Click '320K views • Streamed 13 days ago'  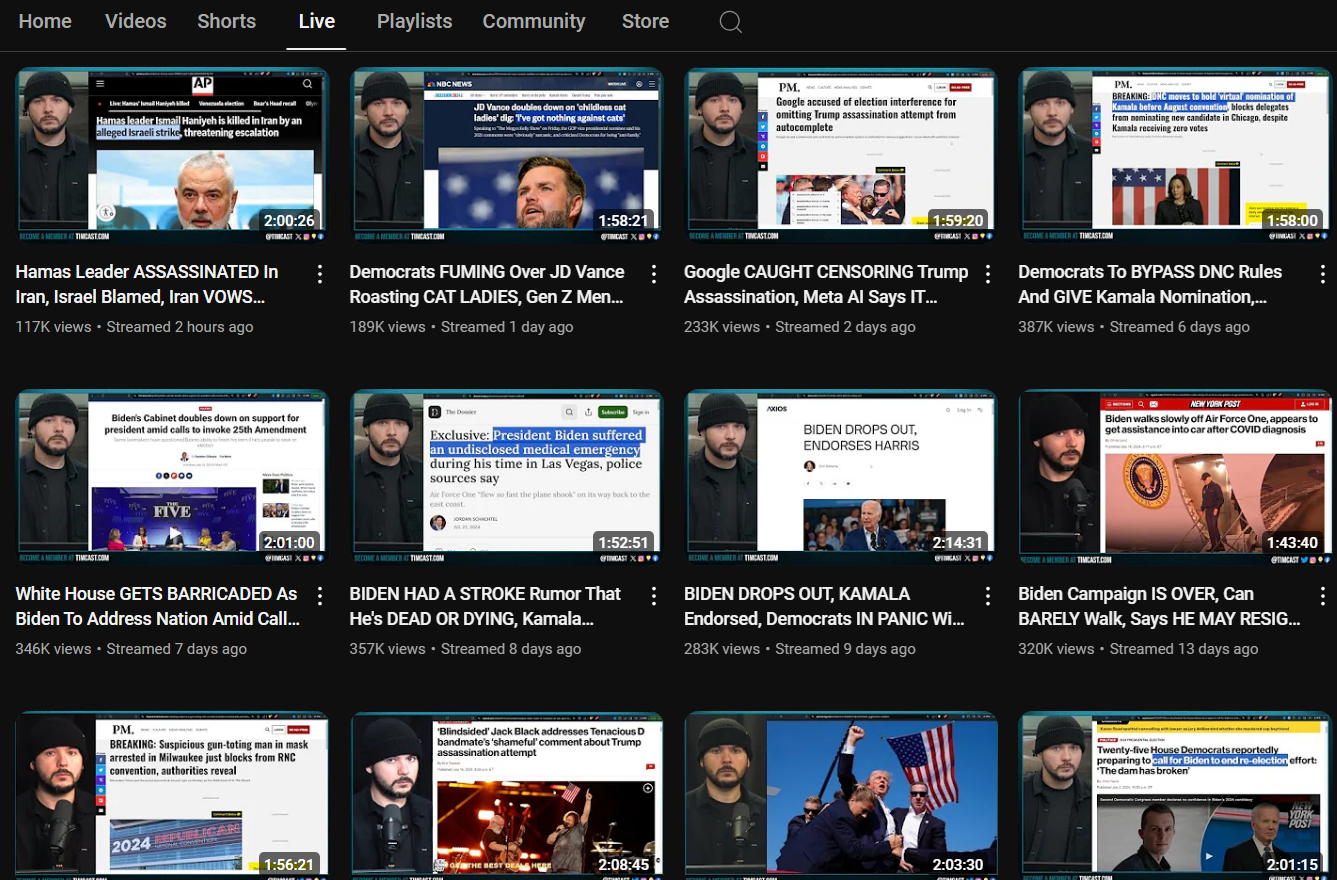pos(1138,649)
